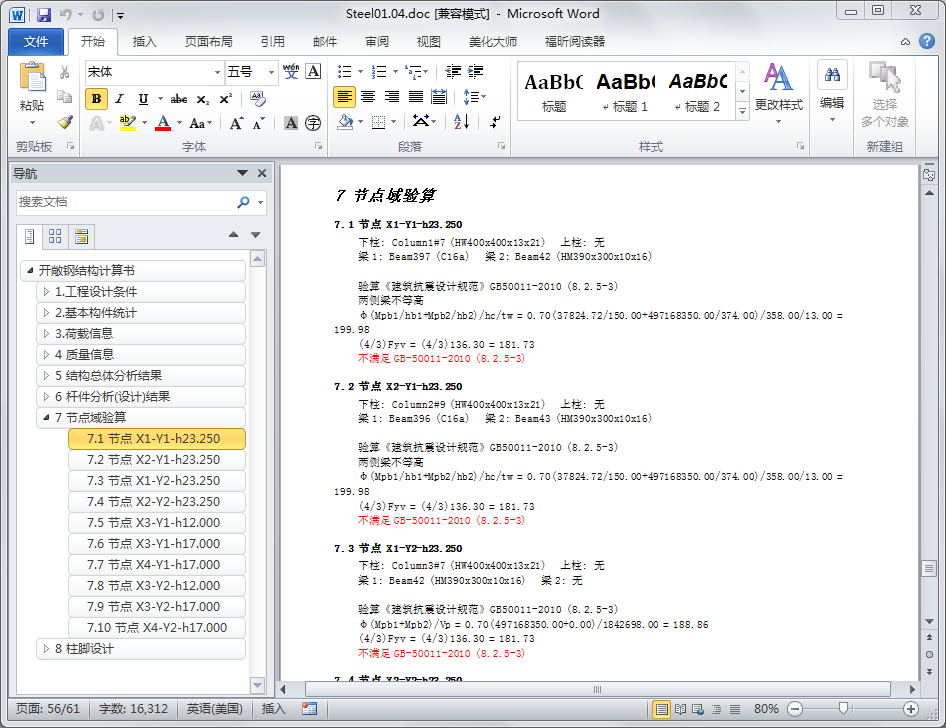
Task: Click the Save icon in quick access toolbar
Action: click(x=44, y=15)
